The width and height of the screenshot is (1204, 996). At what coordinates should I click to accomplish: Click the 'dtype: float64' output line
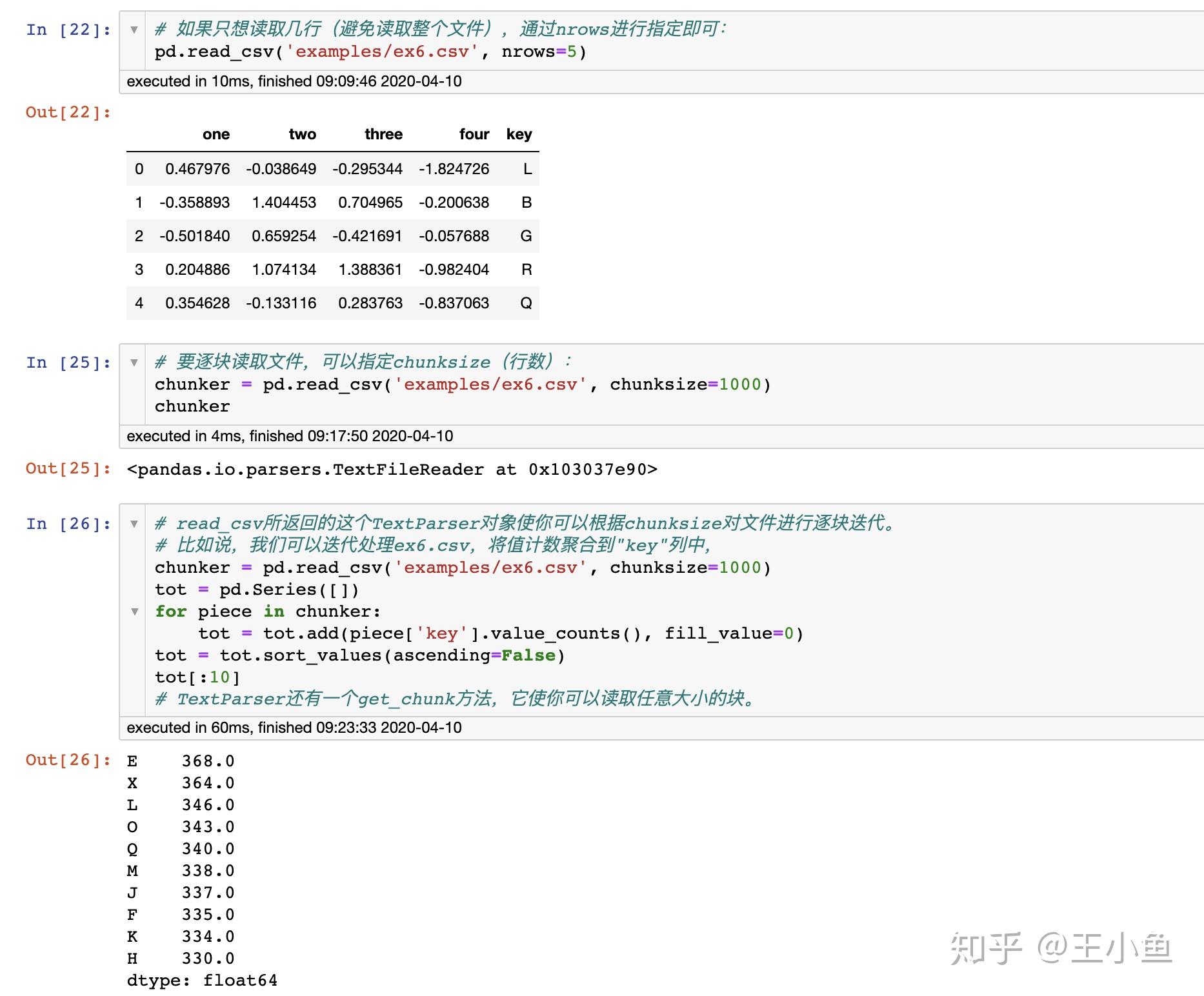(202, 981)
